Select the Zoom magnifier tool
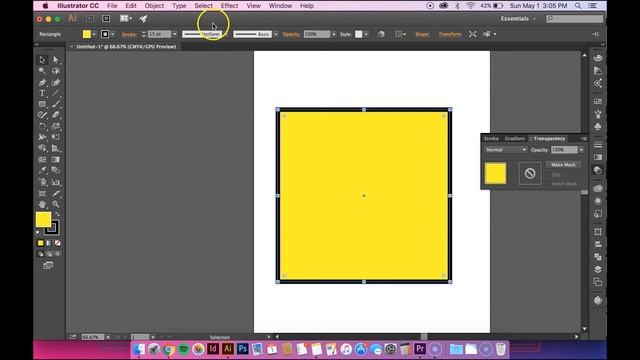The height and width of the screenshot is (360, 640). (x=56, y=204)
